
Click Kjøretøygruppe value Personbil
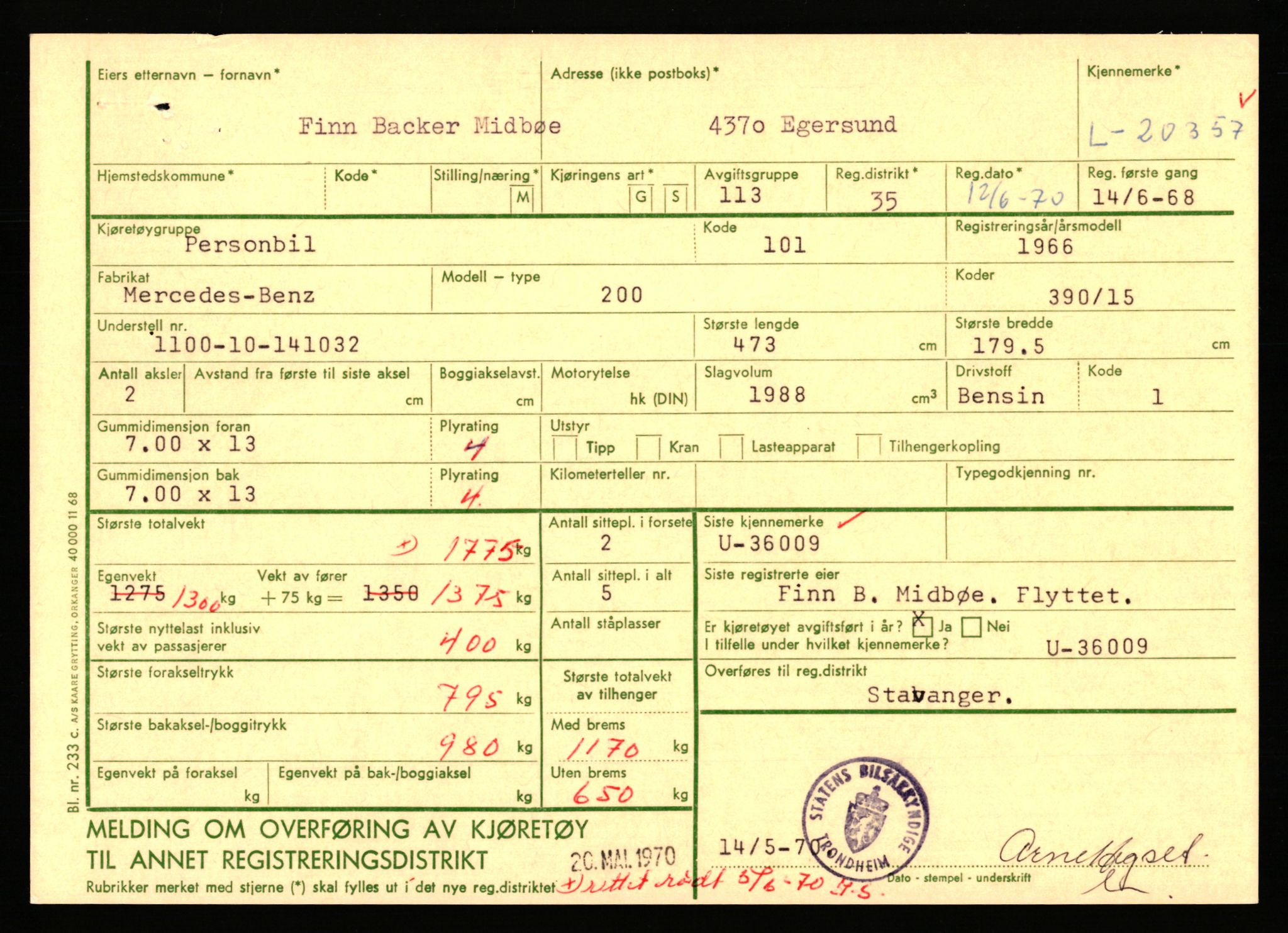(250, 245)
